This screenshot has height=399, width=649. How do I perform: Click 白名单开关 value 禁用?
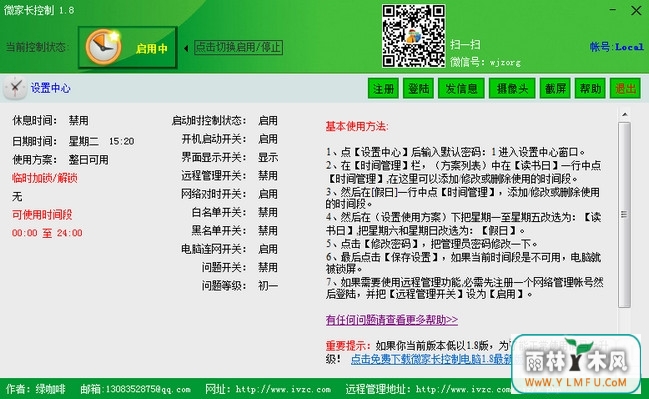click(268, 212)
